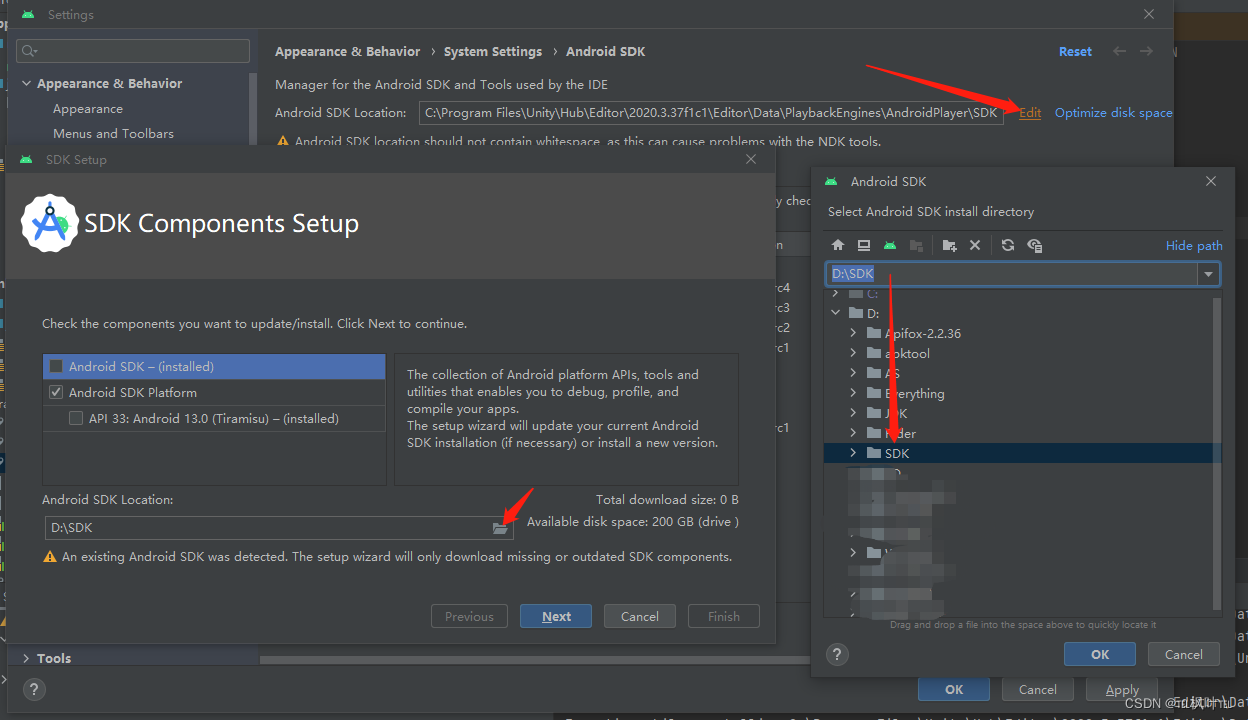Uncheck the Android SDK Platform checkbox
The image size is (1248, 720).
(56, 393)
